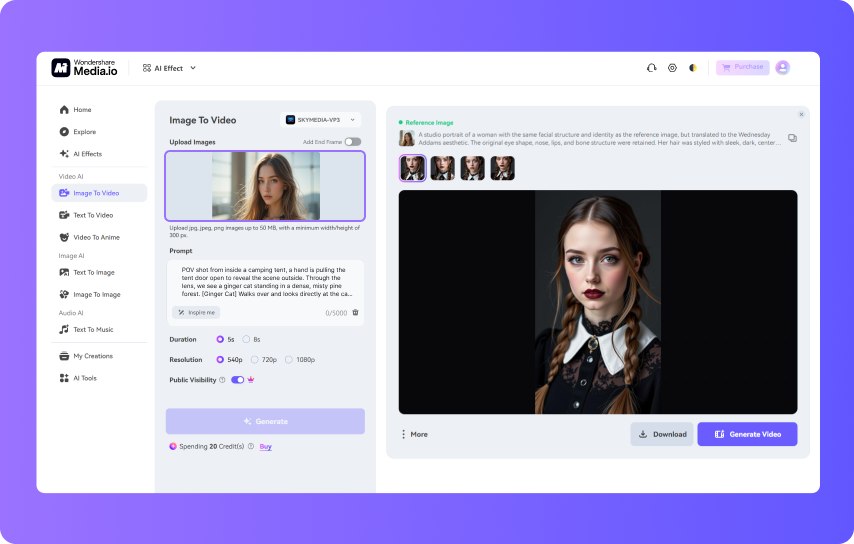Clear the prompt using the trash icon
The height and width of the screenshot is (544, 854).
[x=356, y=313]
